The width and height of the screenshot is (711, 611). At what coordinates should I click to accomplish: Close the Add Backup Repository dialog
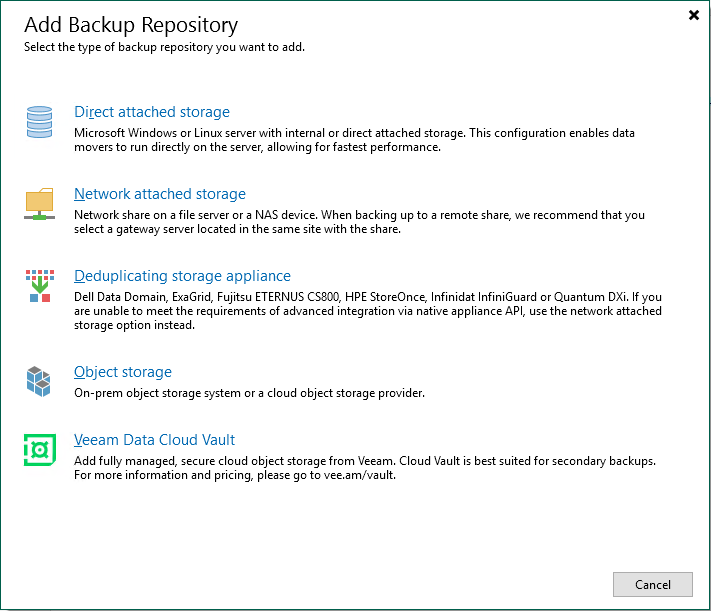point(694,15)
